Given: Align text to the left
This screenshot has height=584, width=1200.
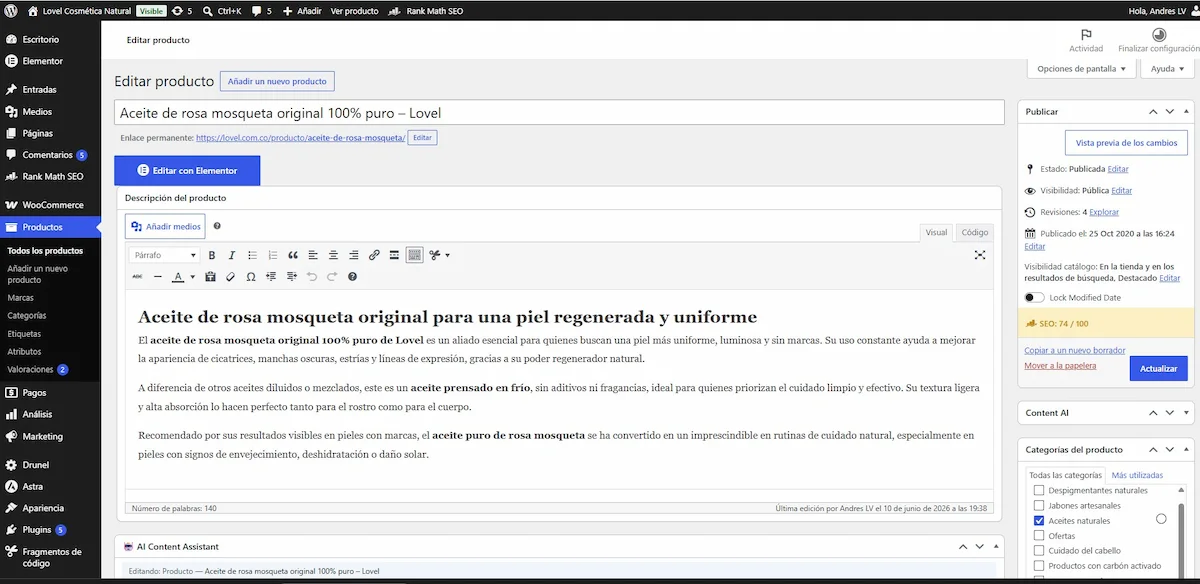Looking at the screenshot, I should [x=313, y=255].
